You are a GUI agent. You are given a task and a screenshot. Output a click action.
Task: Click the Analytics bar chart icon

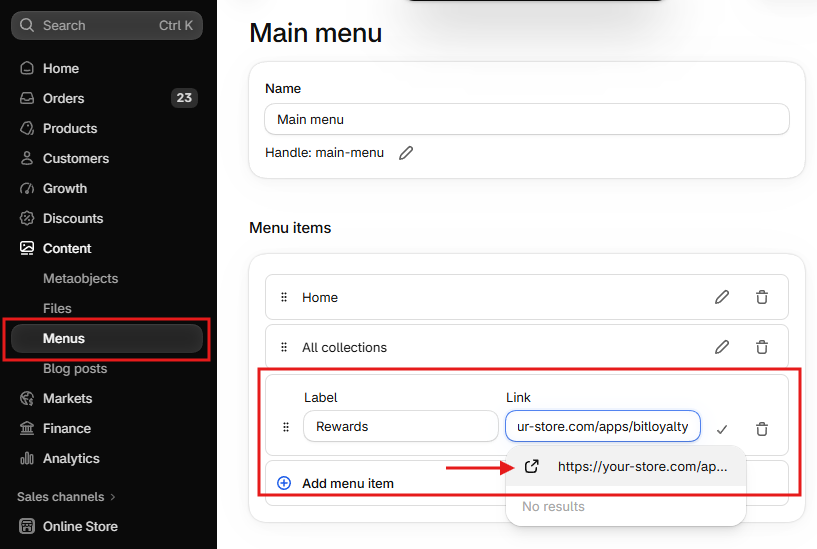(x=27, y=458)
